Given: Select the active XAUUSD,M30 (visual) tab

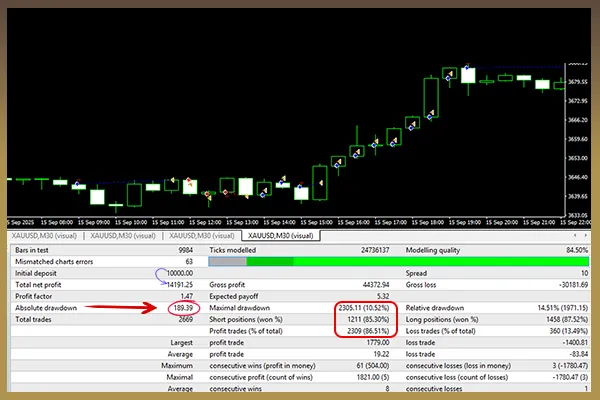Looking at the screenshot, I should pos(271,235).
